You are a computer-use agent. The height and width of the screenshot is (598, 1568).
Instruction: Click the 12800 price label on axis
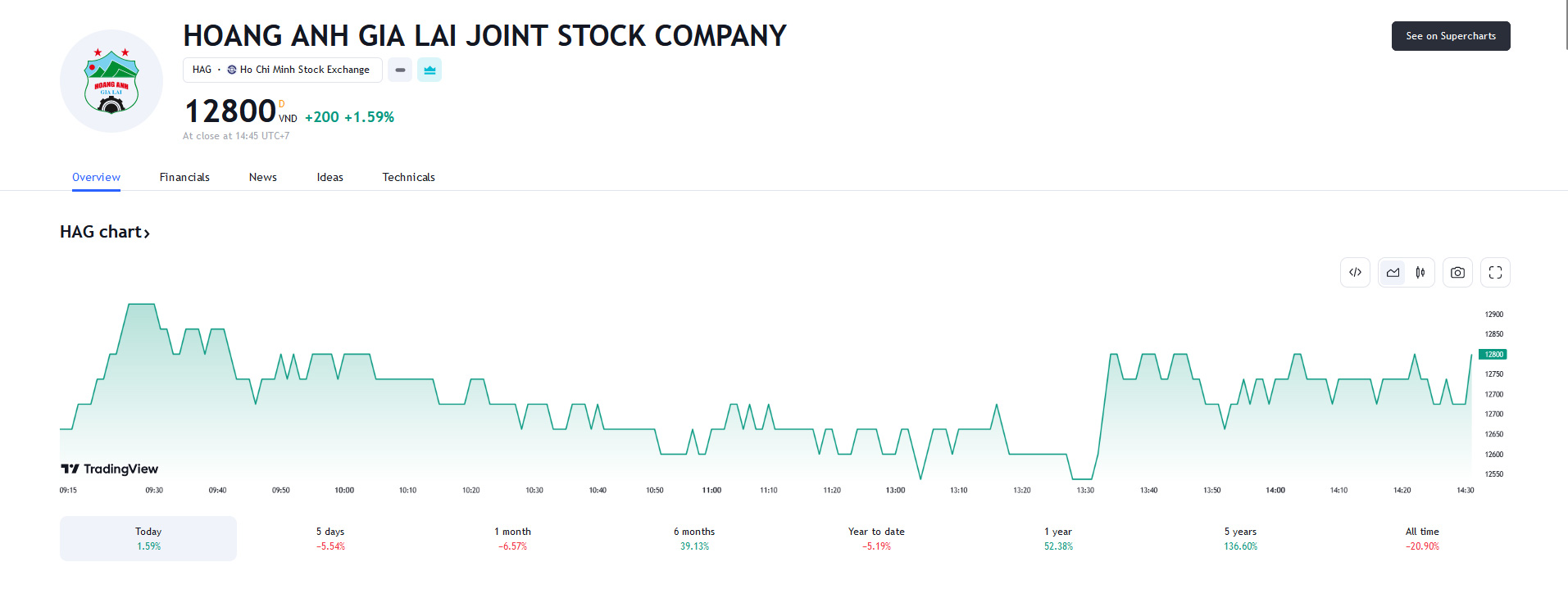pyautogui.click(x=1493, y=355)
